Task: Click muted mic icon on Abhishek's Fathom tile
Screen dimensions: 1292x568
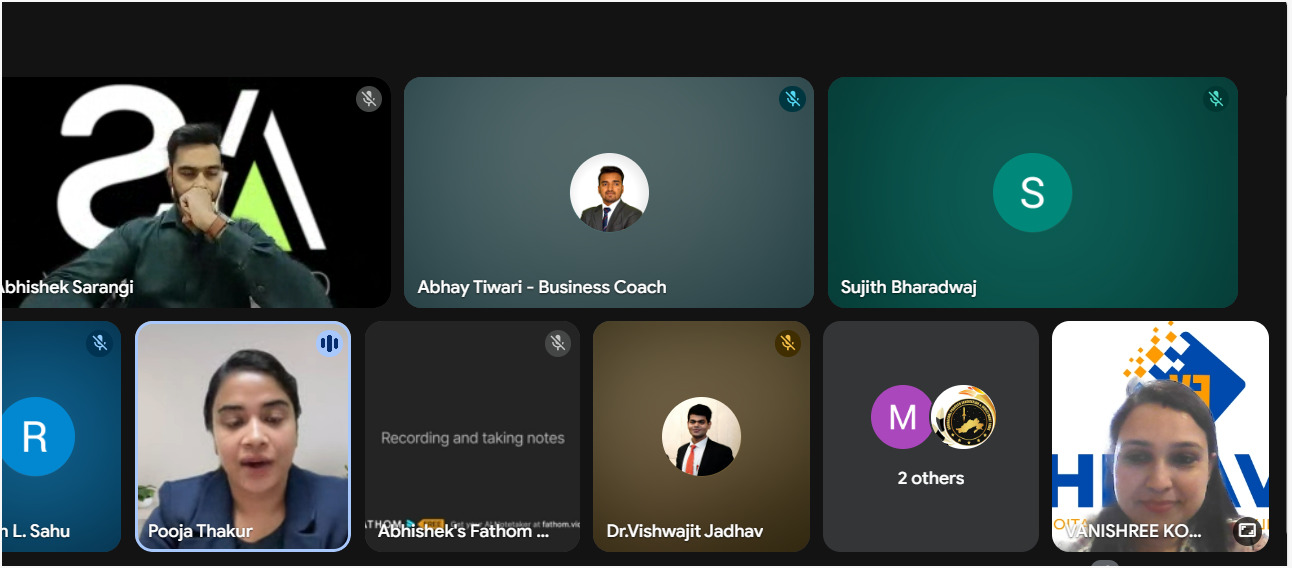Action: pyautogui.click(x=558, y=343)
